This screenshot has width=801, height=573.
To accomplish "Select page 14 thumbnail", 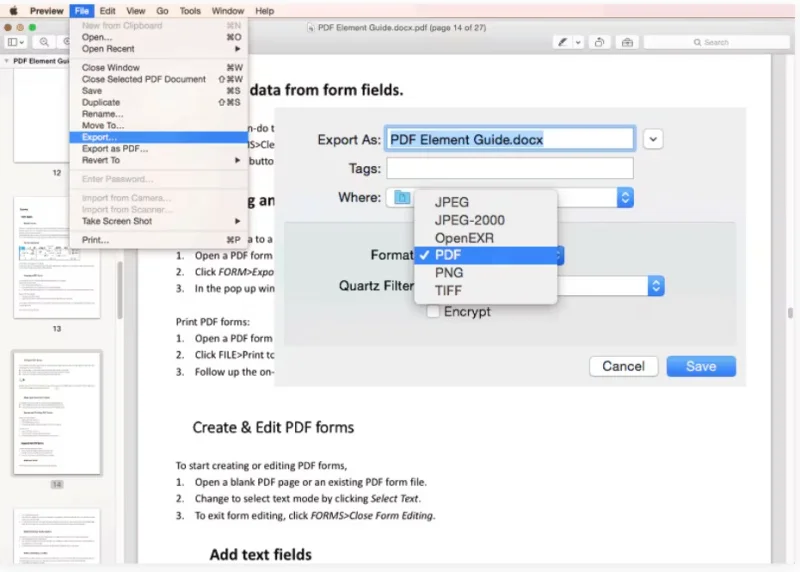I will click(57, 413).
